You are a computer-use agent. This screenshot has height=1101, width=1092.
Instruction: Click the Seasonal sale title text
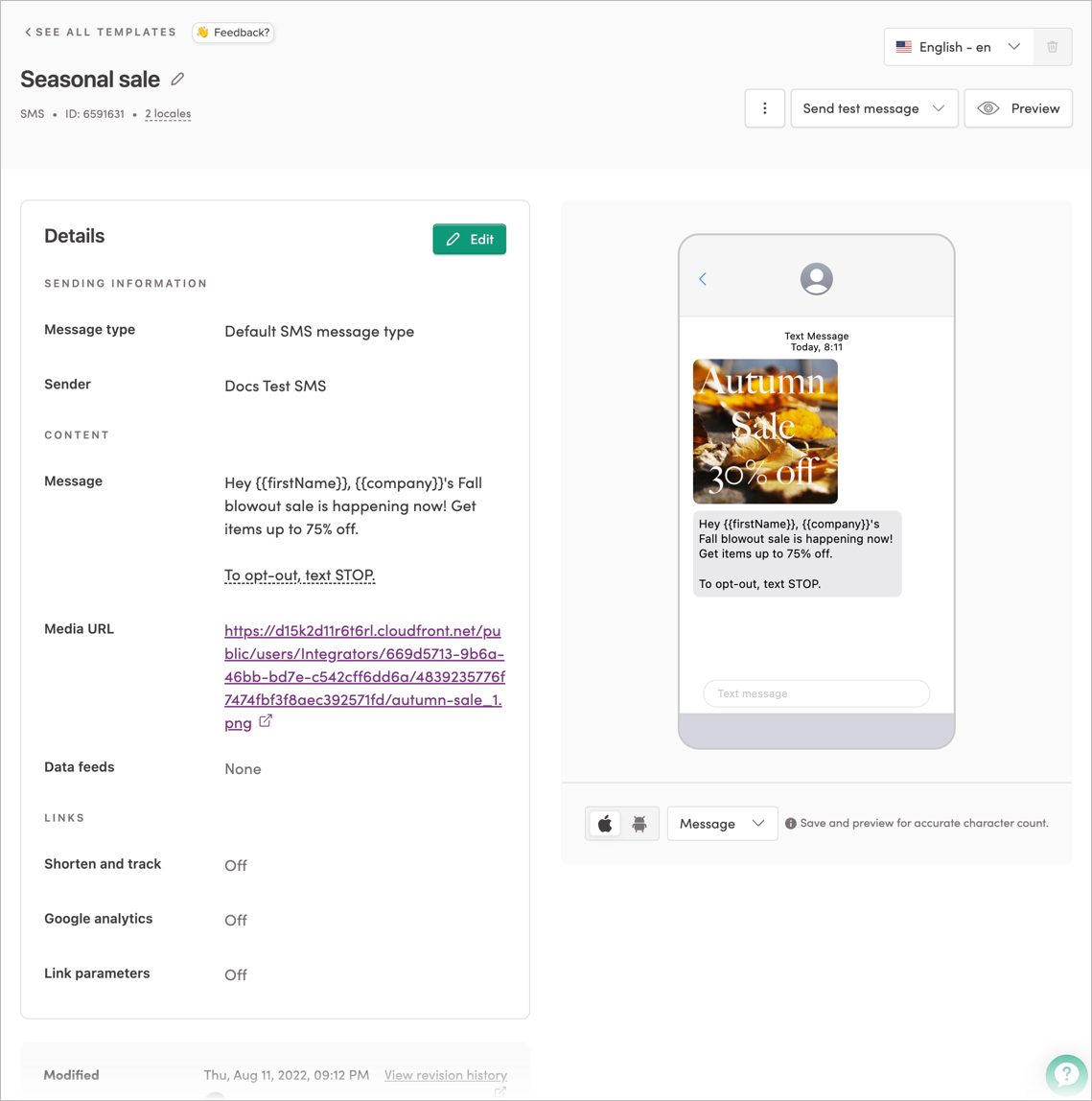point(90,80)
